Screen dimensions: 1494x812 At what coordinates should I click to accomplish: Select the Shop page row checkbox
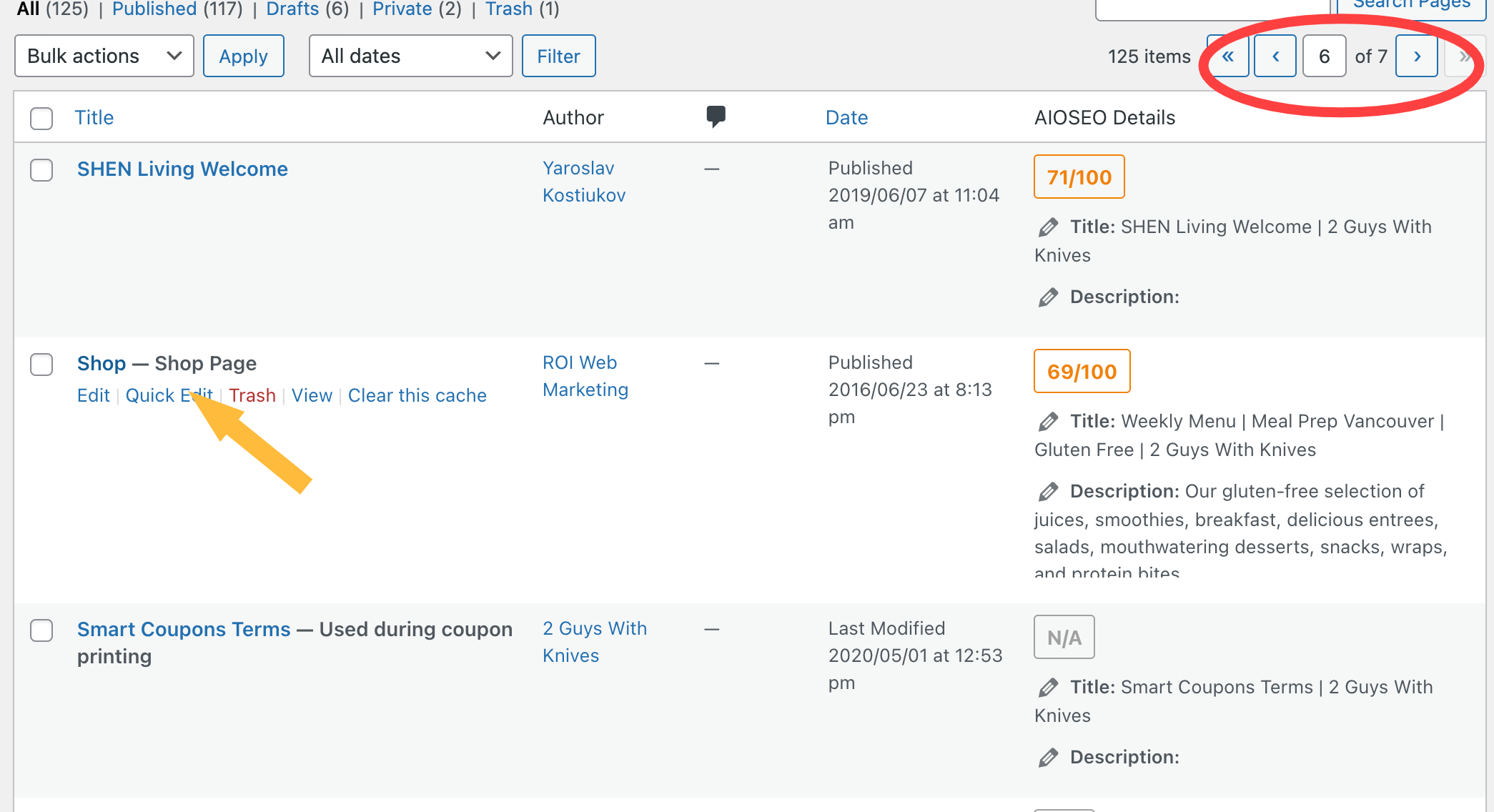click(41, 364)
